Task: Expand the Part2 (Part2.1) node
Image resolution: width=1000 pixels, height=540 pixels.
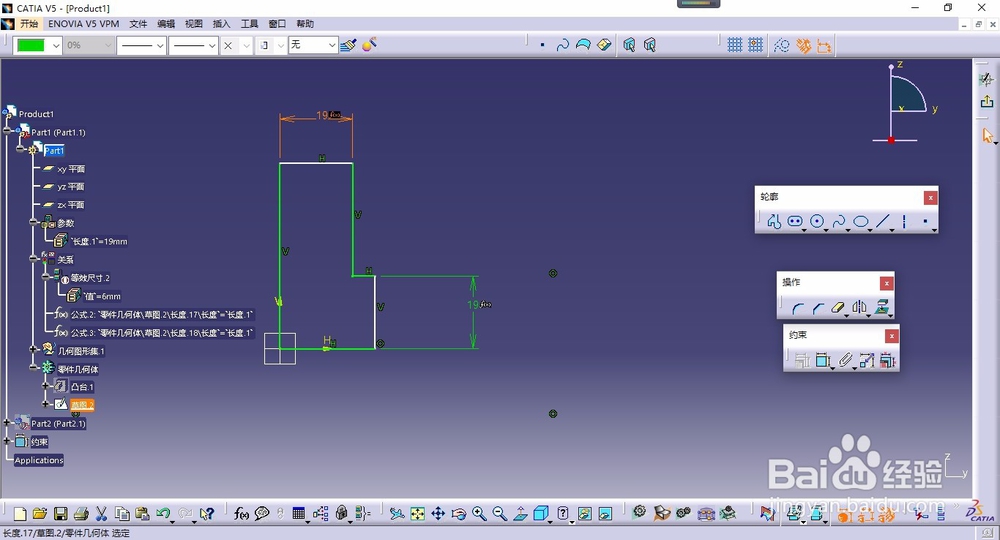Action: pyautogui.click(x=7, y=422)
